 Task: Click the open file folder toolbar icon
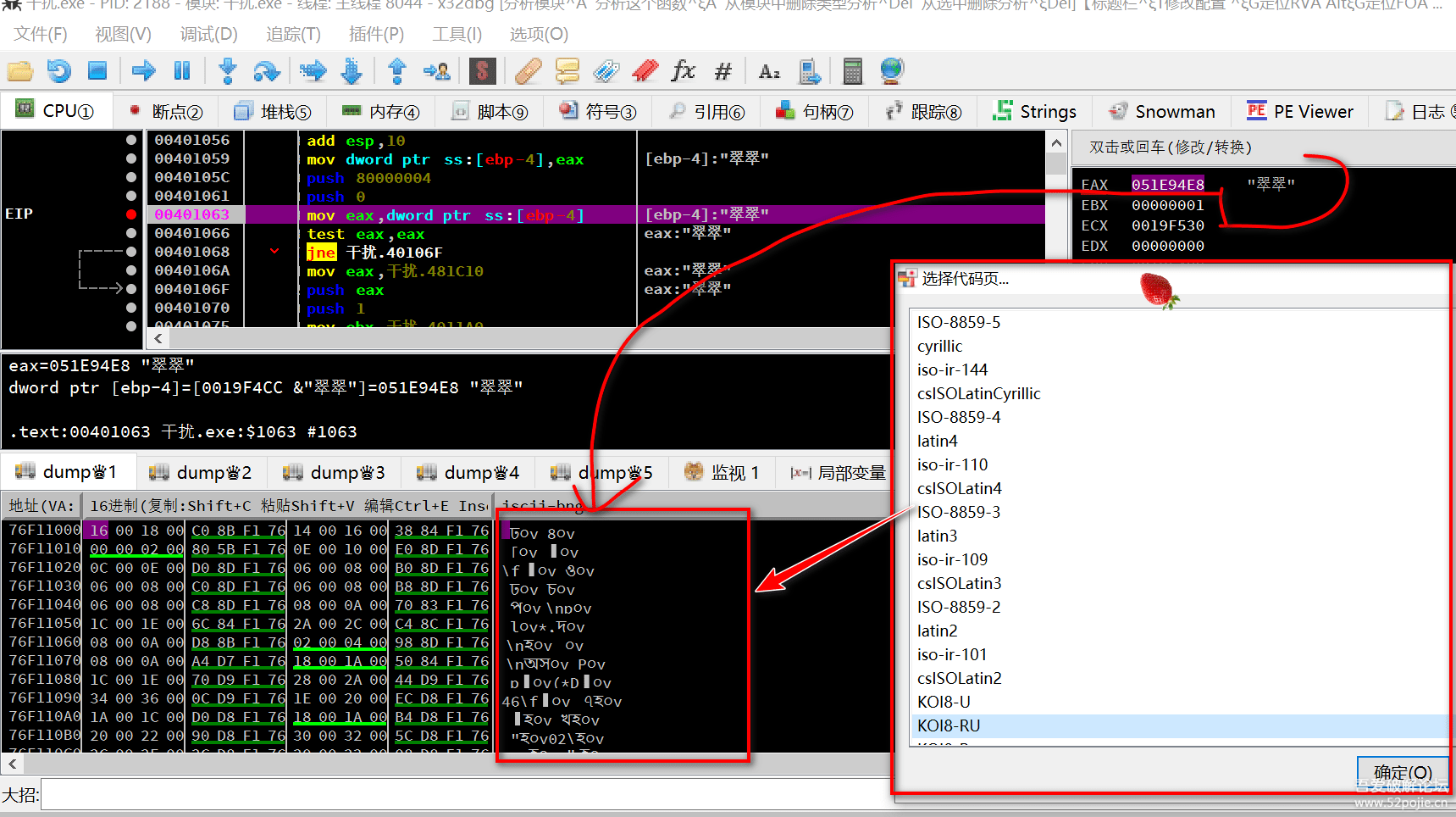click(x=19, y=71)
